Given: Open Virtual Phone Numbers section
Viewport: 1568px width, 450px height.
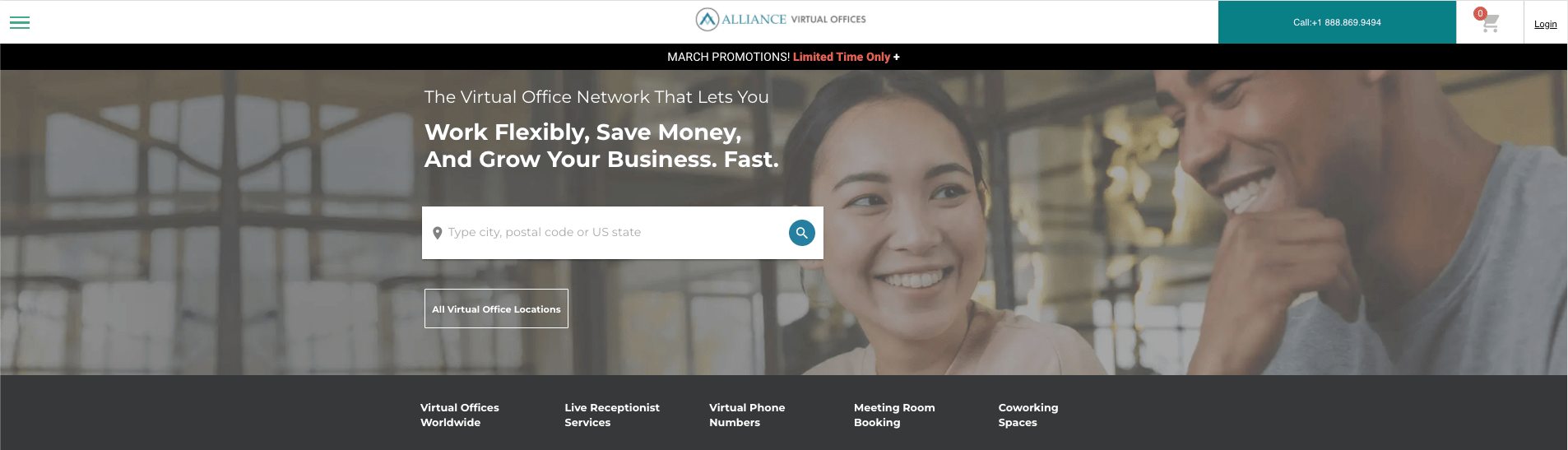Looking at the screenshot, I should click(747, 415).
